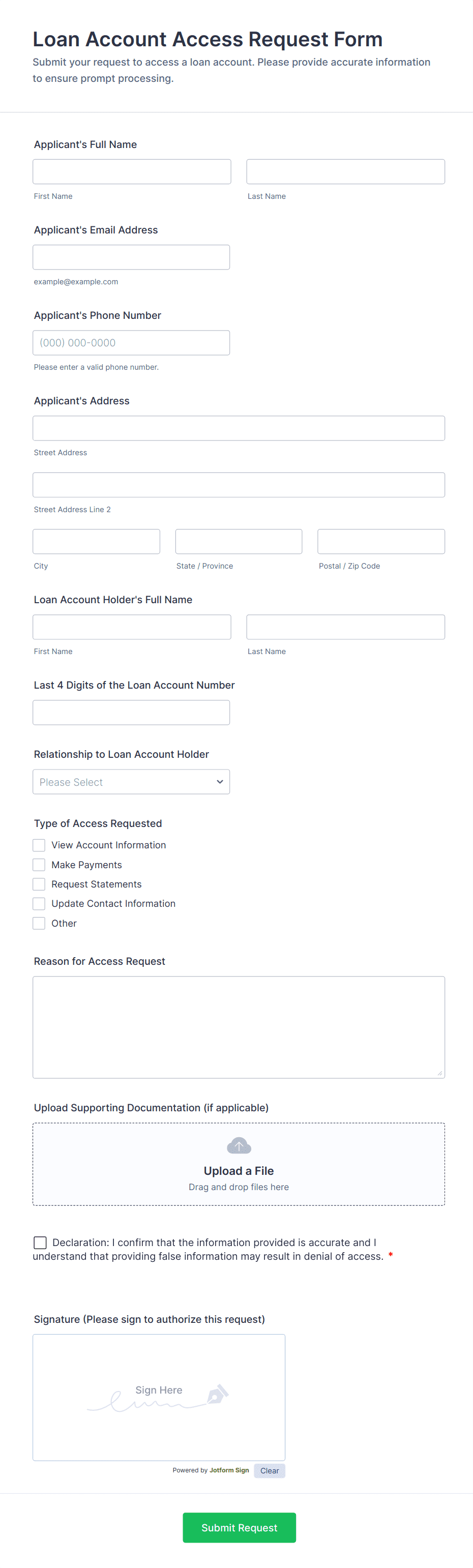473x1568 pixels.
Task: Focus the loan account last 4 digits field
Action: [131, 712]
